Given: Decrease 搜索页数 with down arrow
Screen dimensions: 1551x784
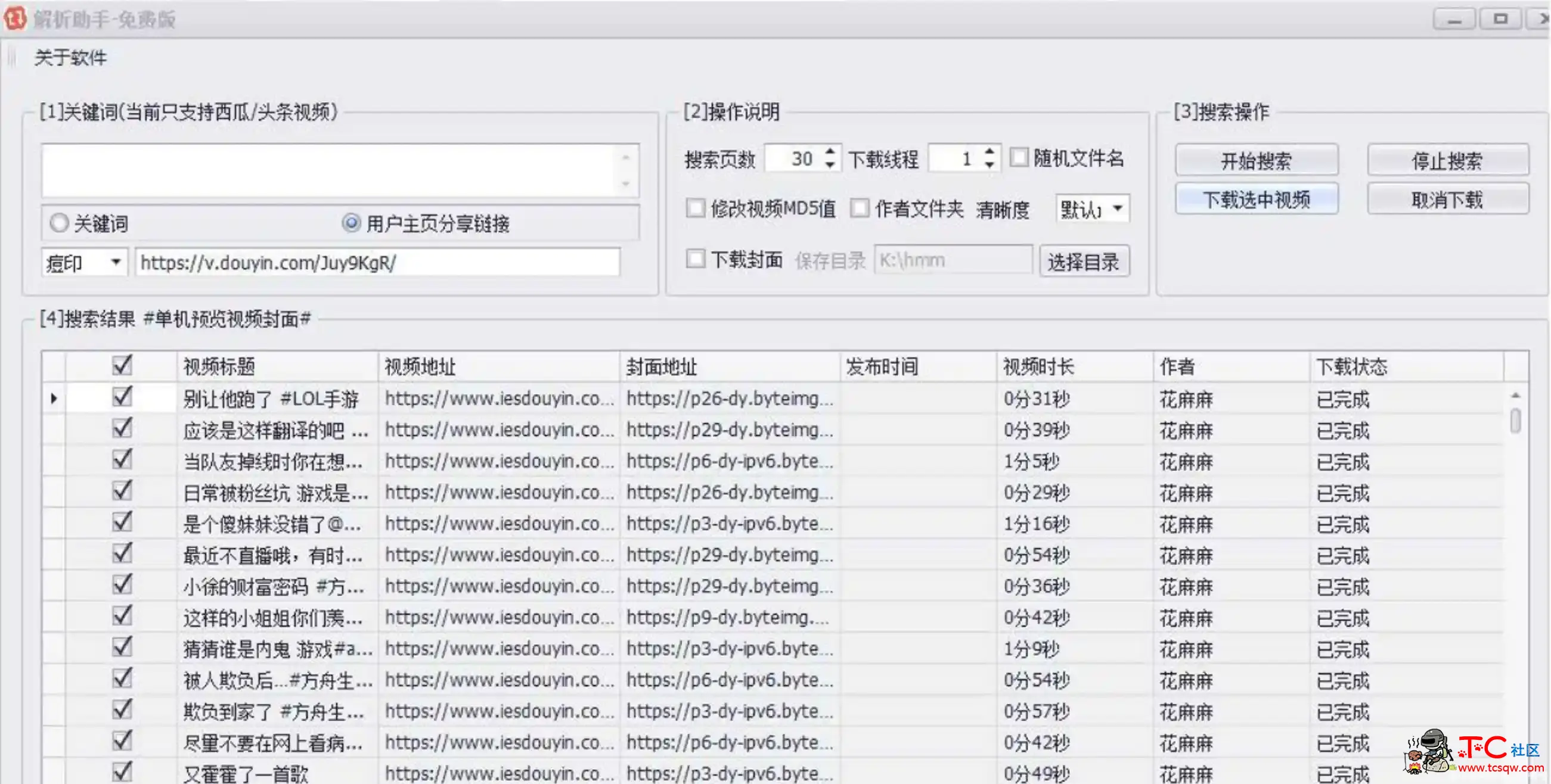Looking at the screenshot, I should point(830,166).
